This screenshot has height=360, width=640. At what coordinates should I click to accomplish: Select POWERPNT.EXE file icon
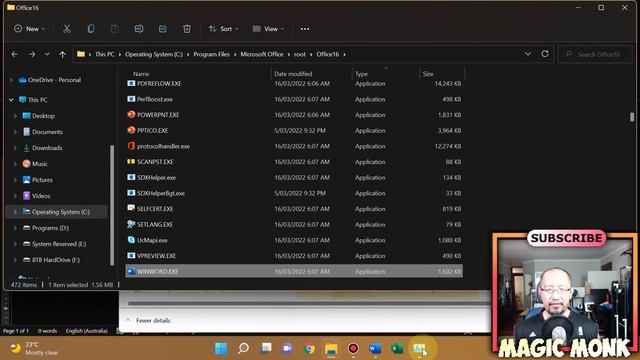131,115
